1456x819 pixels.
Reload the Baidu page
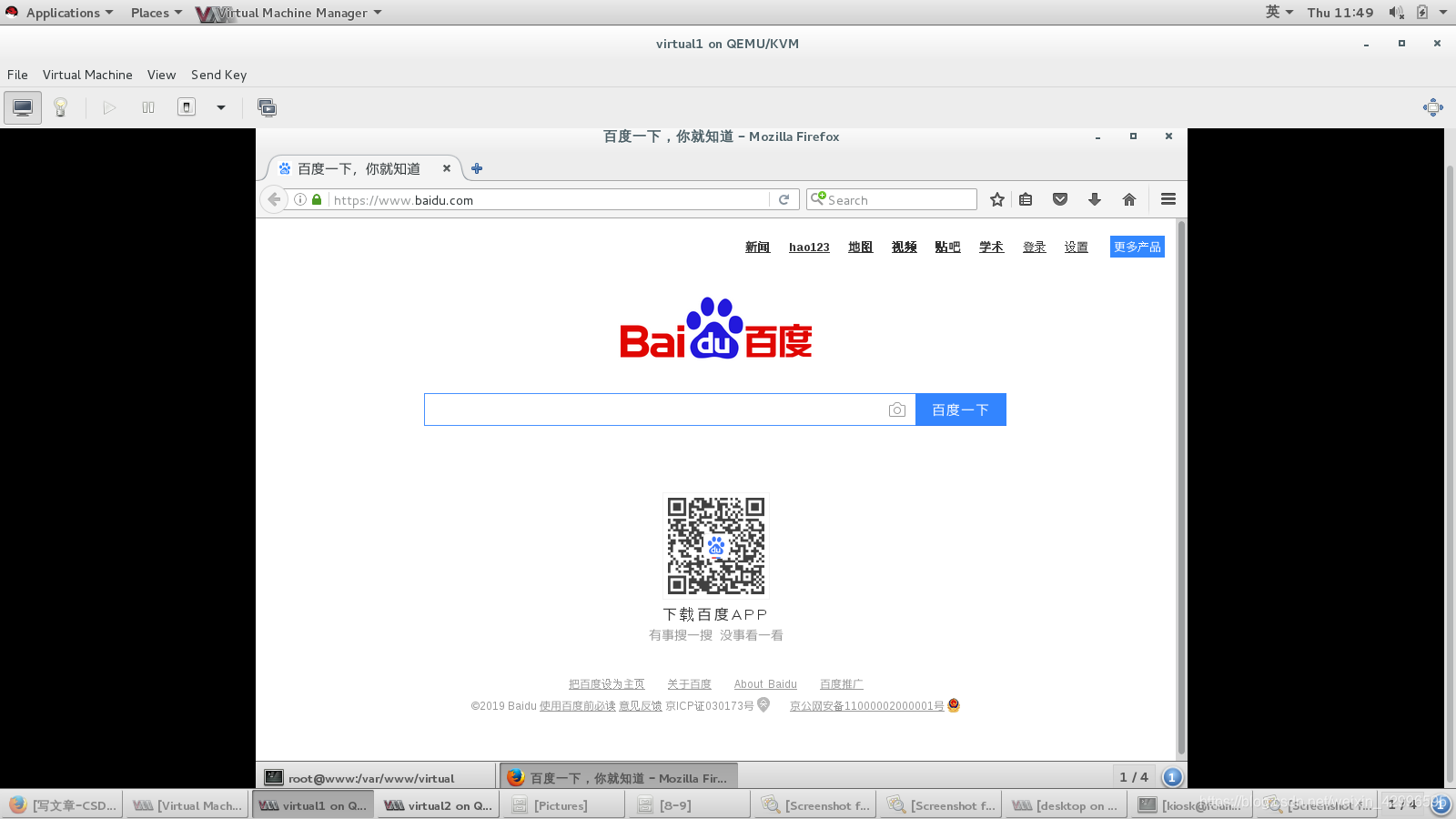coord(784,199)
